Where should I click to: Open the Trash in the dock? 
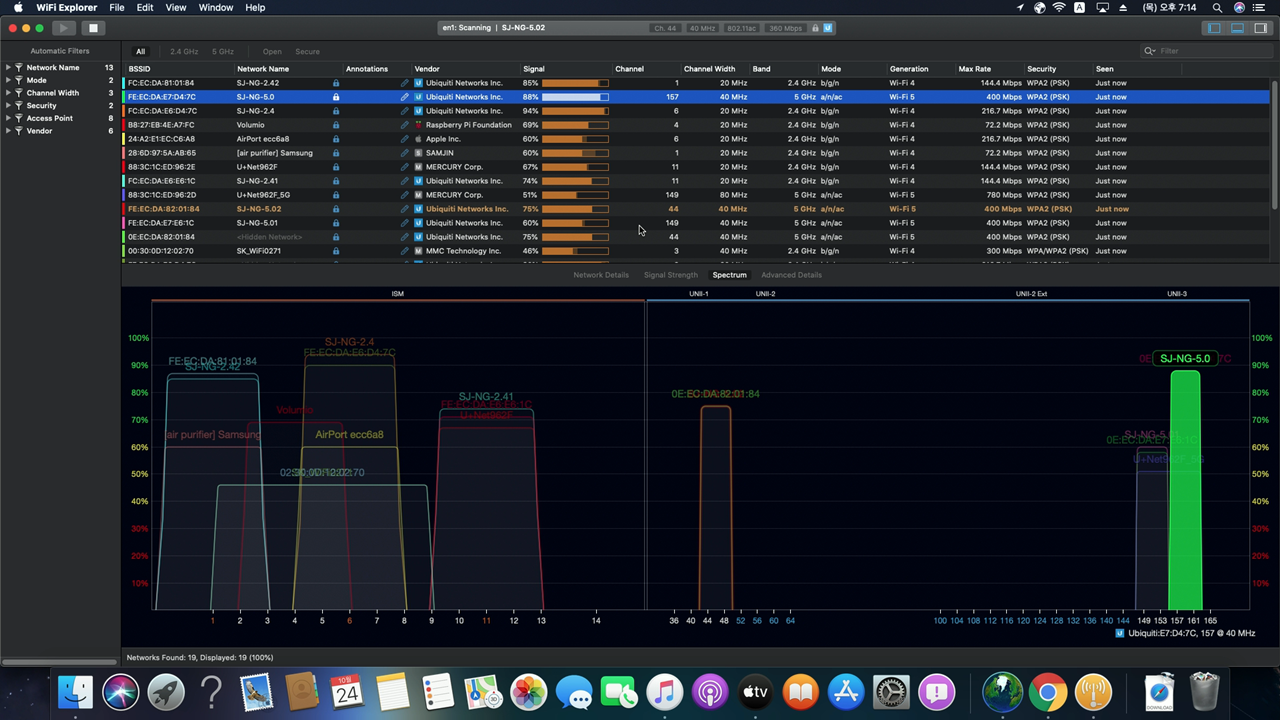click(x=1205, y=692)
